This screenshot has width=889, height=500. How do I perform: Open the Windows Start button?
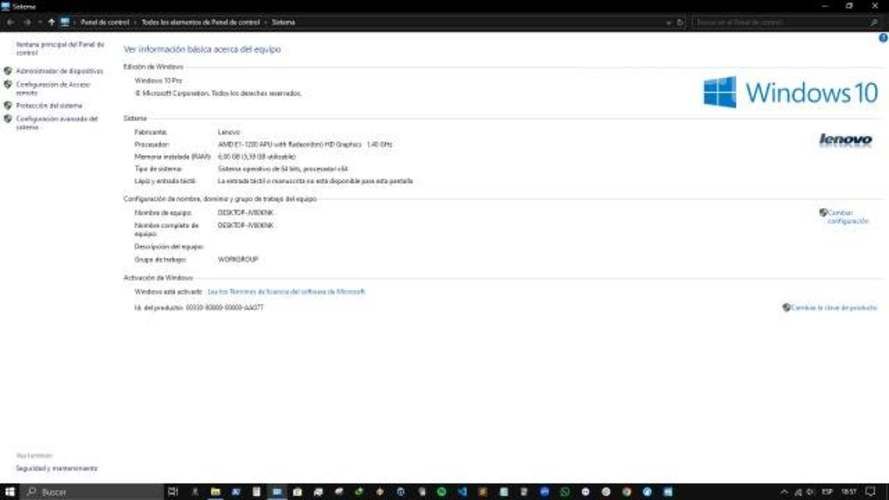coord(9,492)
